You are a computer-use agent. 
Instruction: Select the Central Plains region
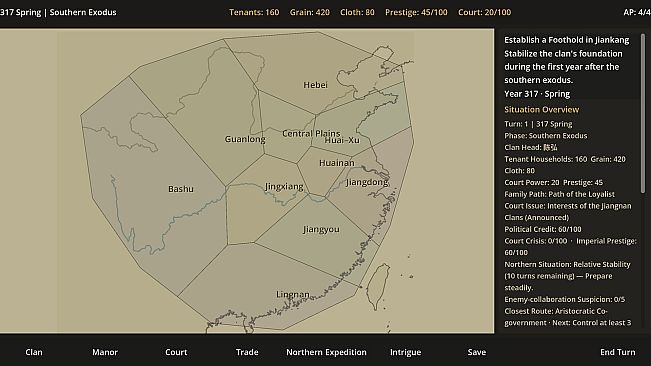point(311,133)
